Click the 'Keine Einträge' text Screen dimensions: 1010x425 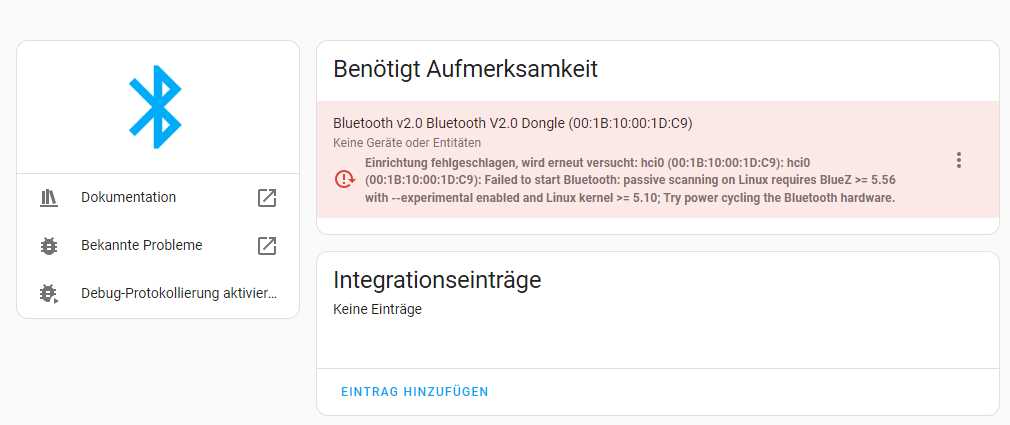coord(377,310)
